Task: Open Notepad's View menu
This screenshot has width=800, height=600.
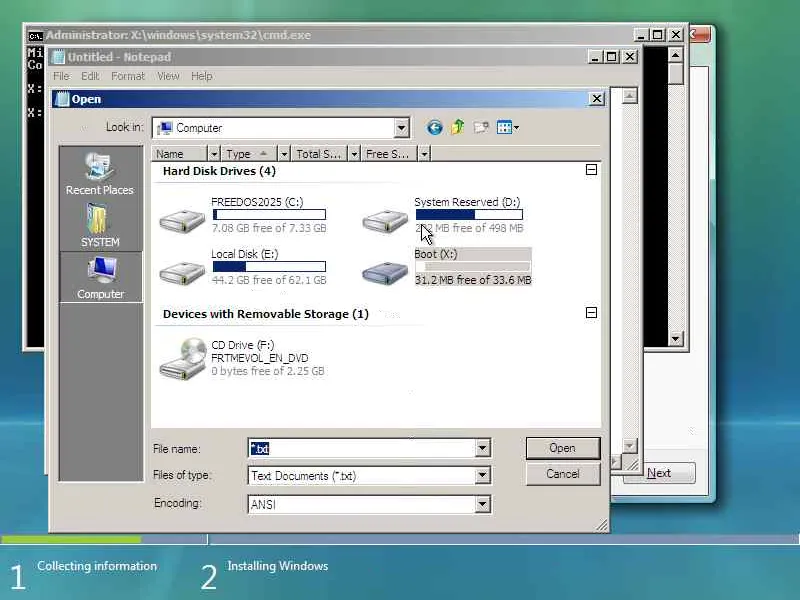Action: [168, 76]
